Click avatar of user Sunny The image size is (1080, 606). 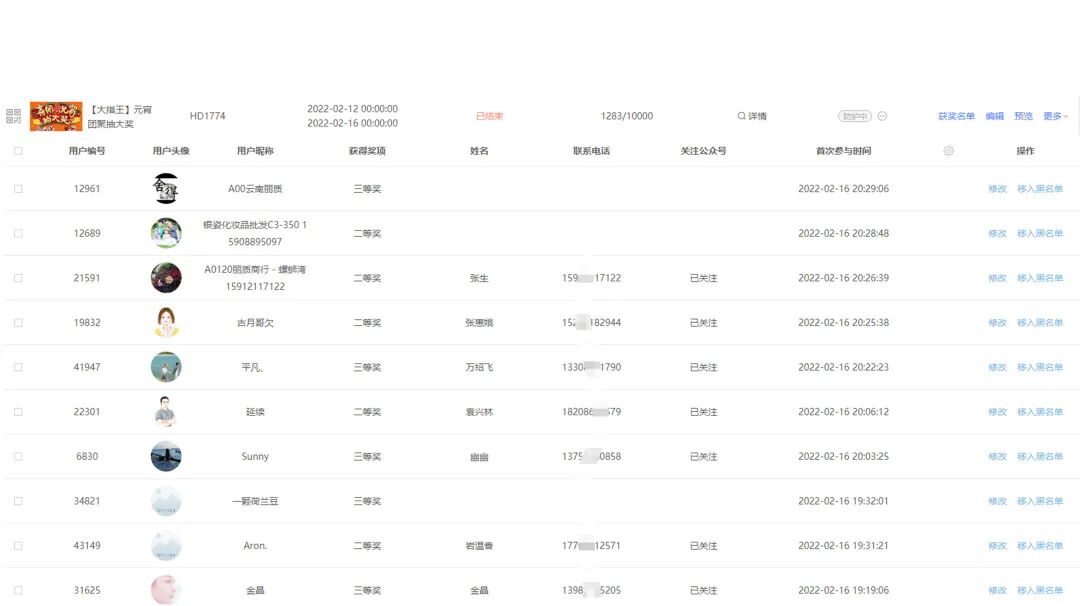click(166, 457)
